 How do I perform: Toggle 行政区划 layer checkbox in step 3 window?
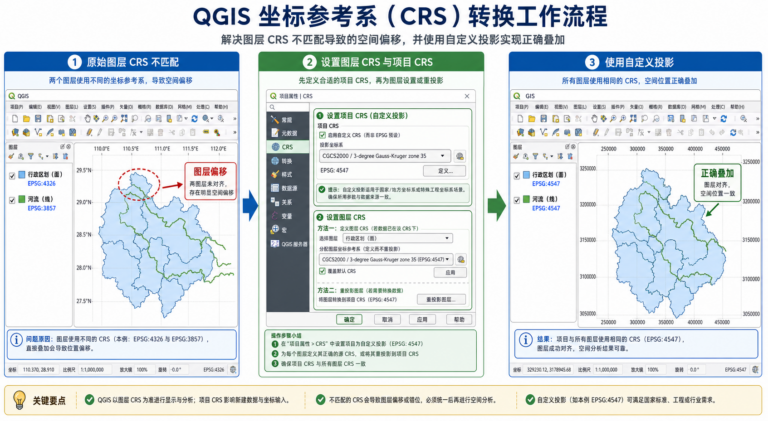point(517,175)
